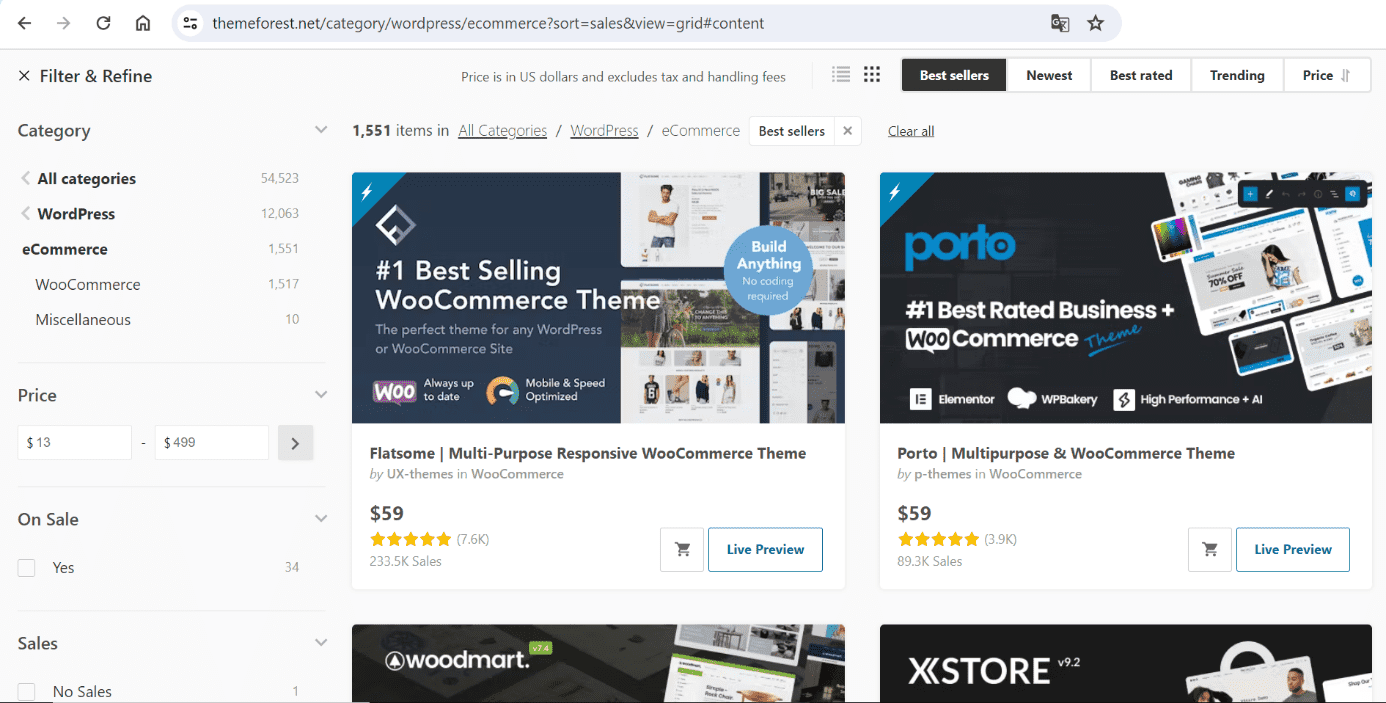
Task: Click the maximum price field
Action: 212,443
